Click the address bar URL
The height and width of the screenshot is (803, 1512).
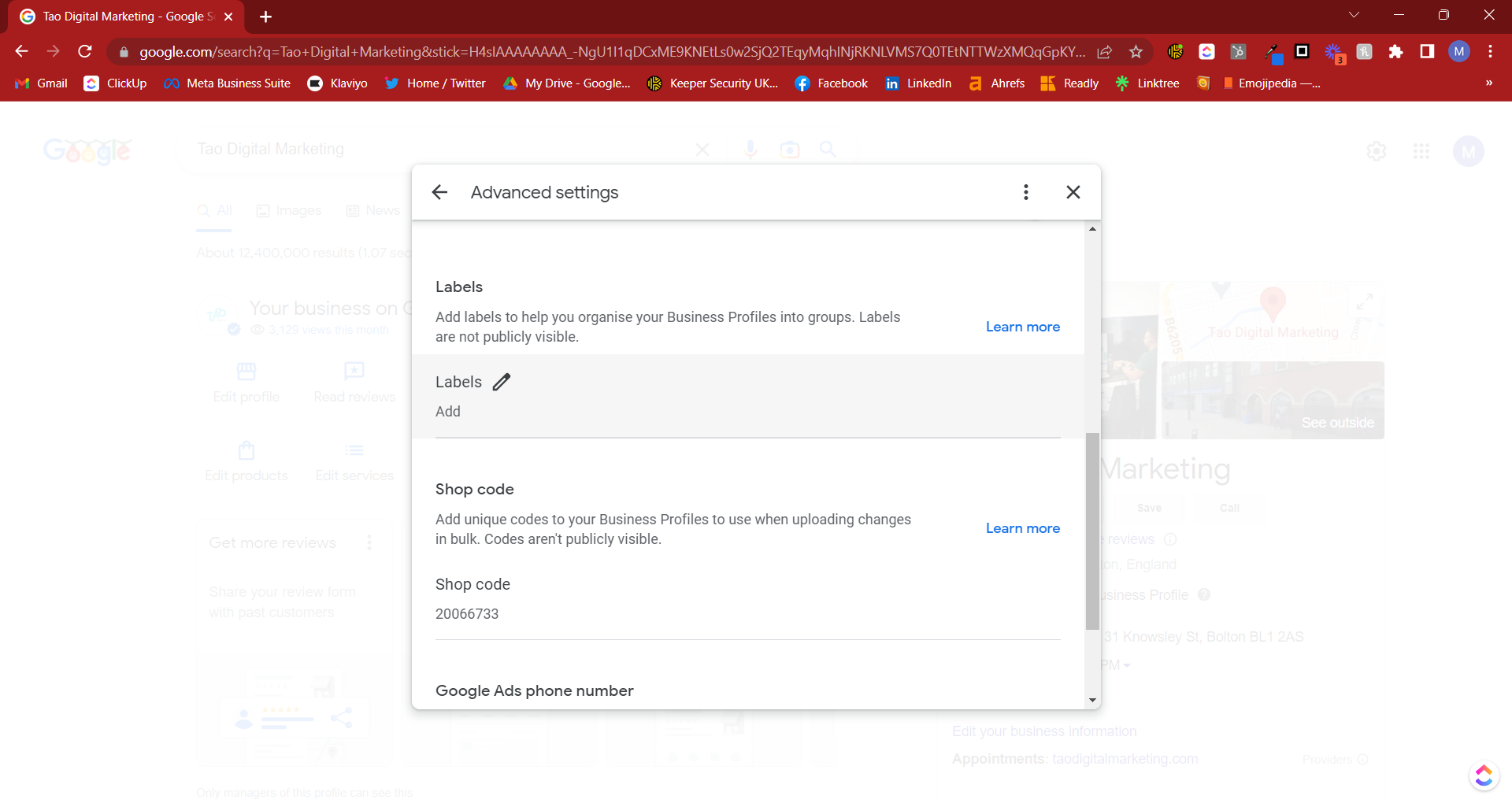click(612, 52)
